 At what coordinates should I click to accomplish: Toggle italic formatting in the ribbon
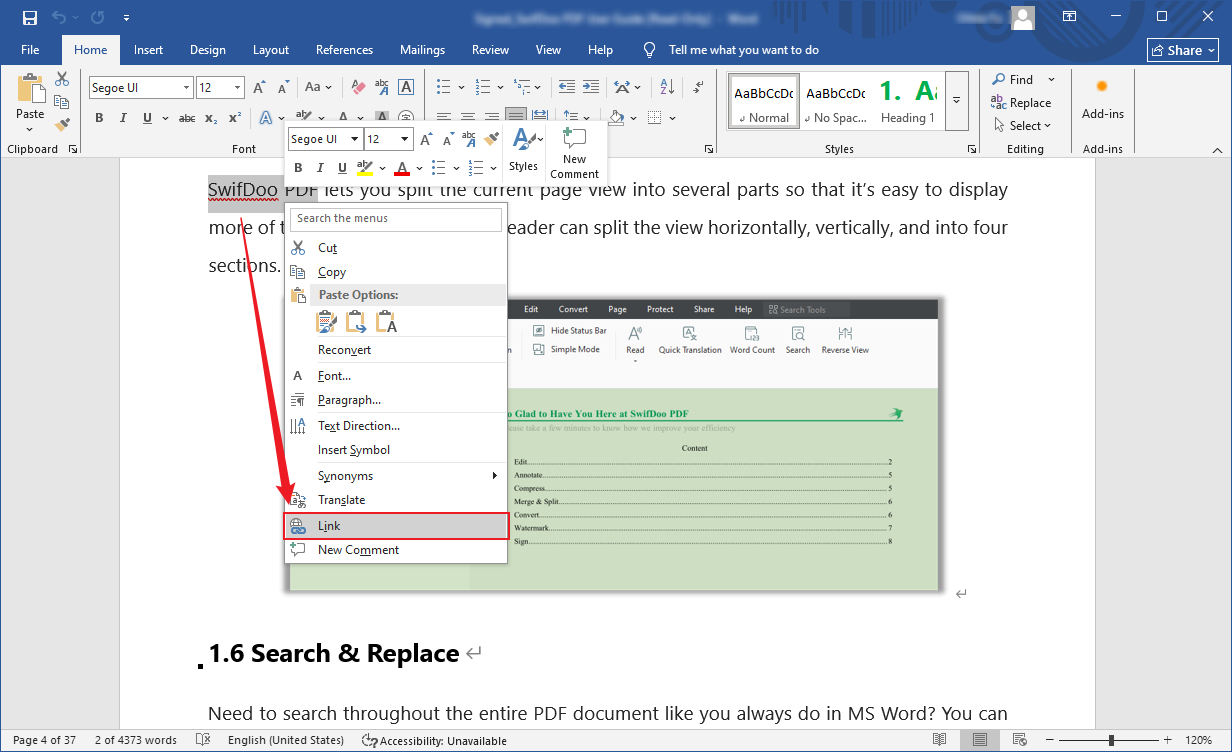(122, 117)
